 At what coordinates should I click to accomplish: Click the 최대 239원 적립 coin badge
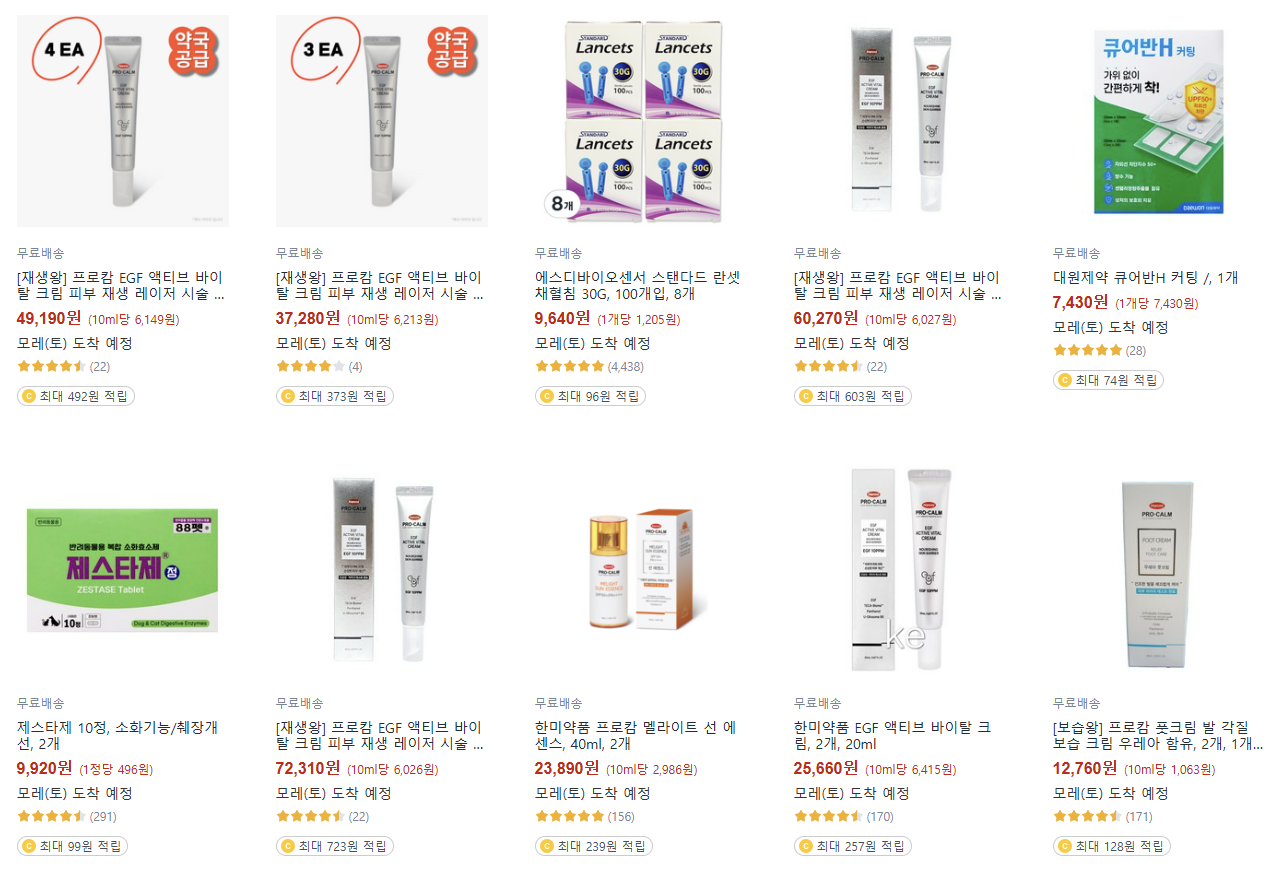click(594, 846)
